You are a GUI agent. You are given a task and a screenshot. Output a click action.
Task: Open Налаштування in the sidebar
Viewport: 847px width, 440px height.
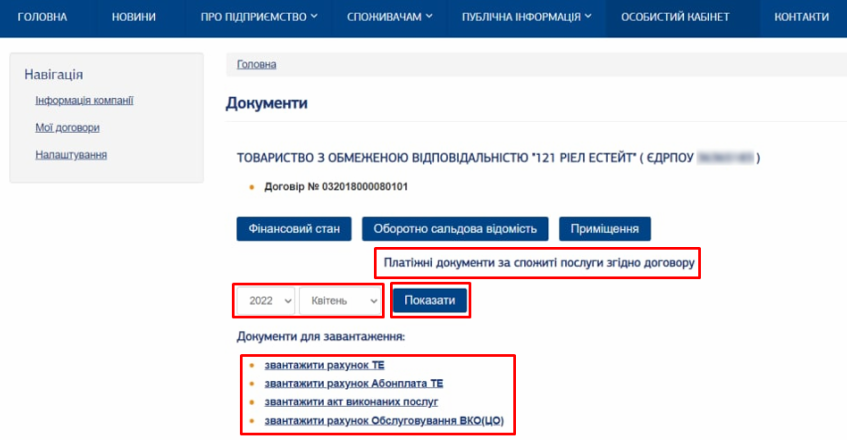point(71,155)
